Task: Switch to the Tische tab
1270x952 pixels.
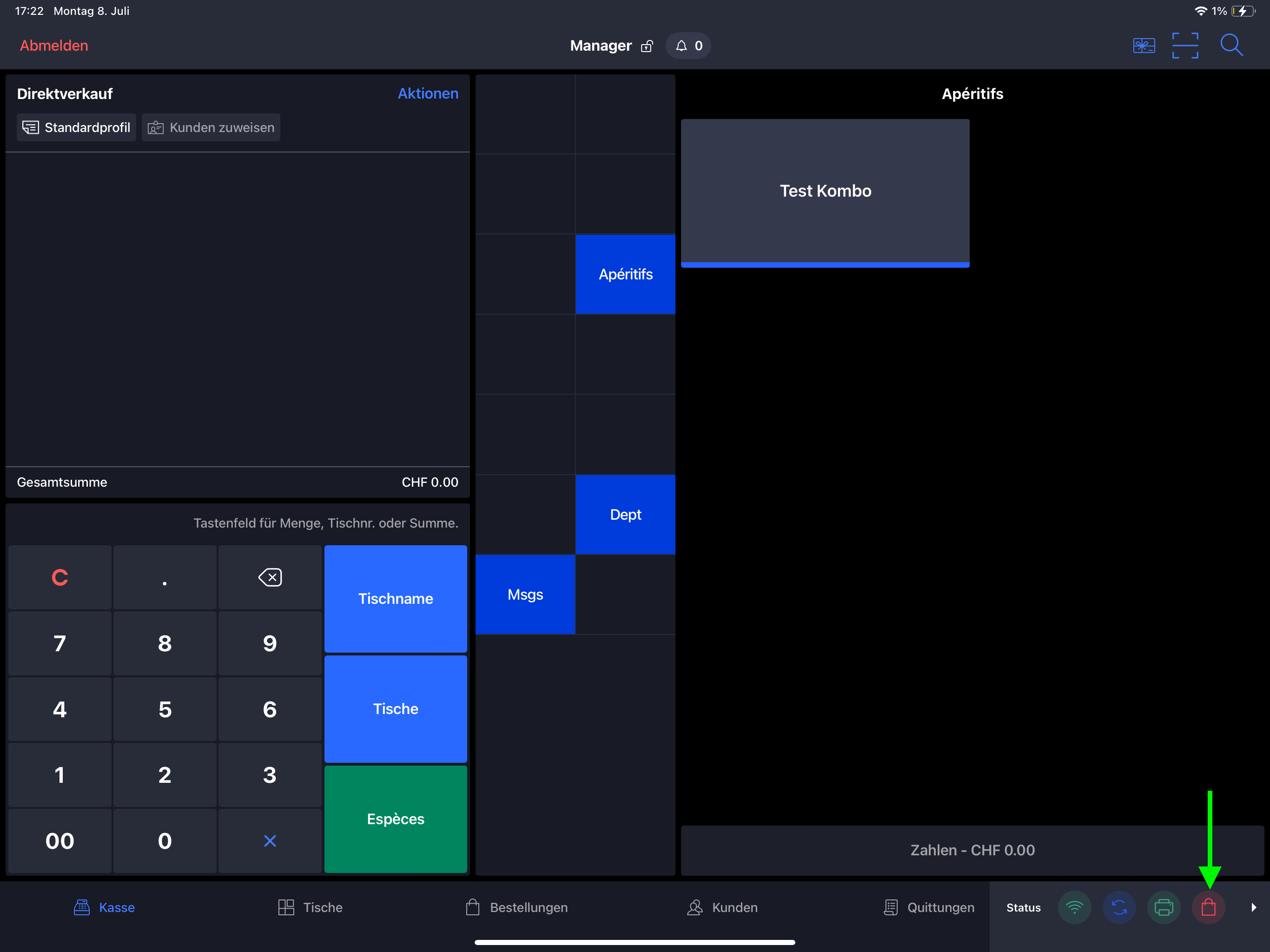Action: [x=310, y=907]
